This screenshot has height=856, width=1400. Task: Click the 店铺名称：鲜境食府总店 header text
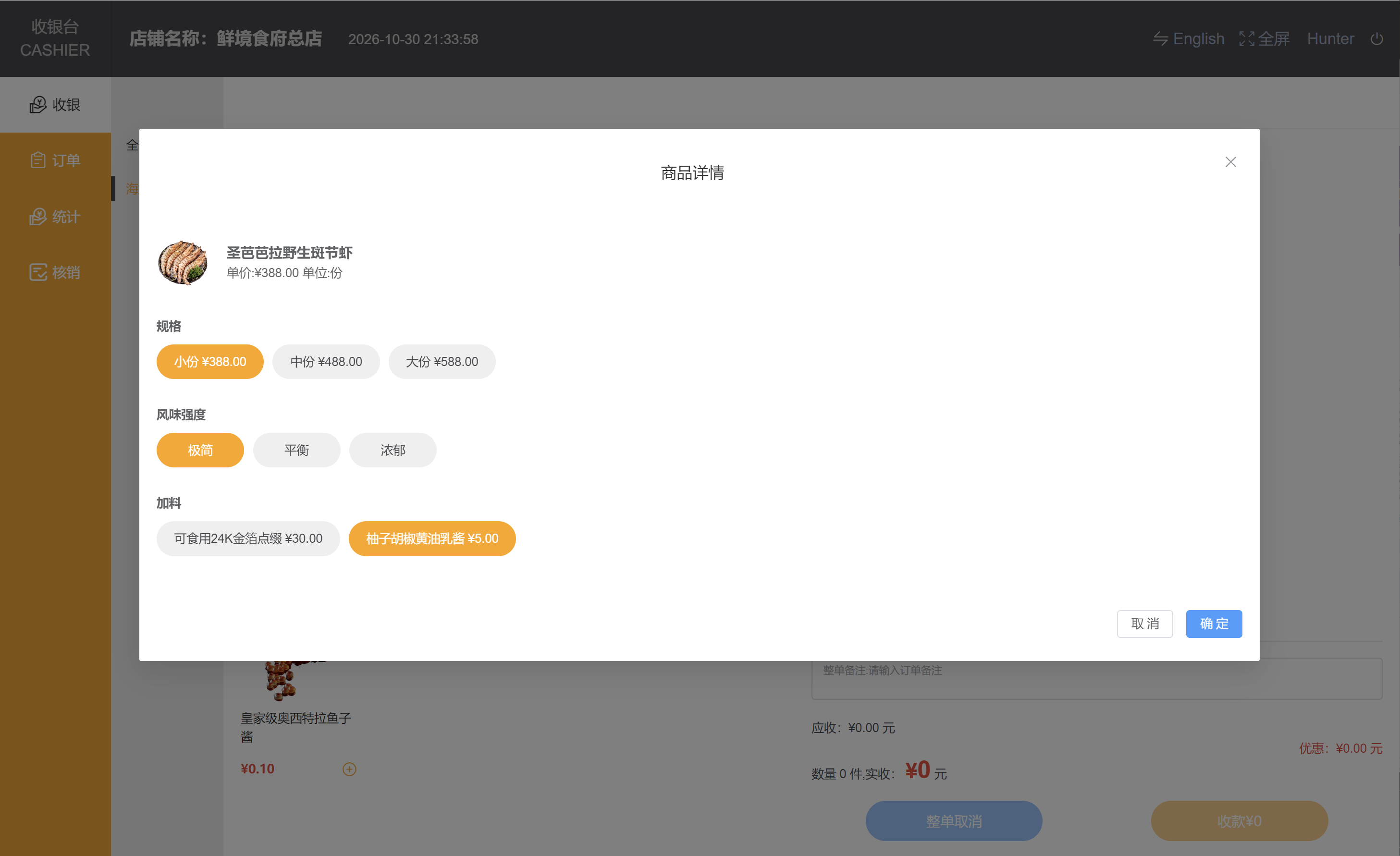(226, 38)
